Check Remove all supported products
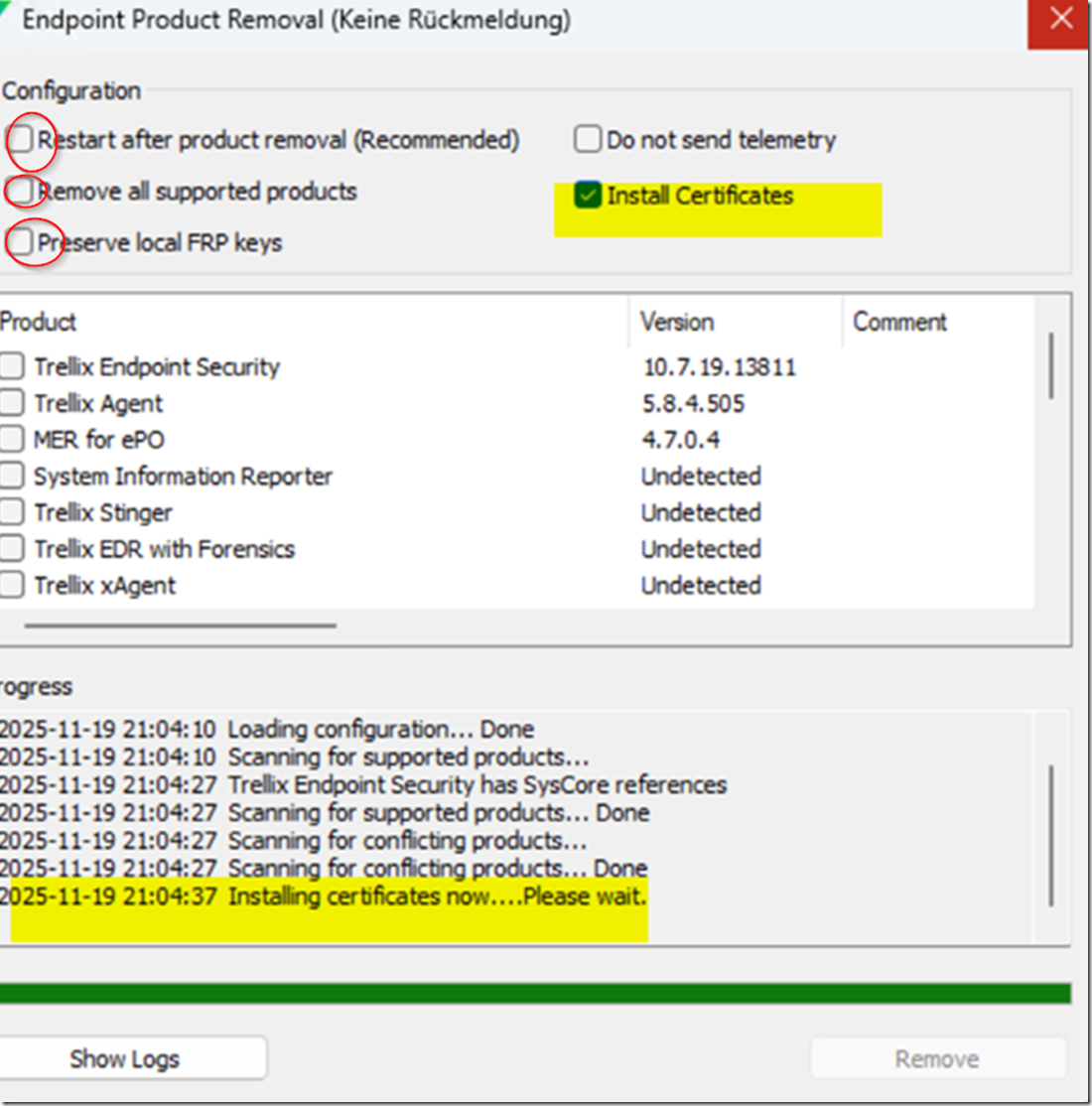The height and width of the screenshot is (1106, 1092). [21, 190]
